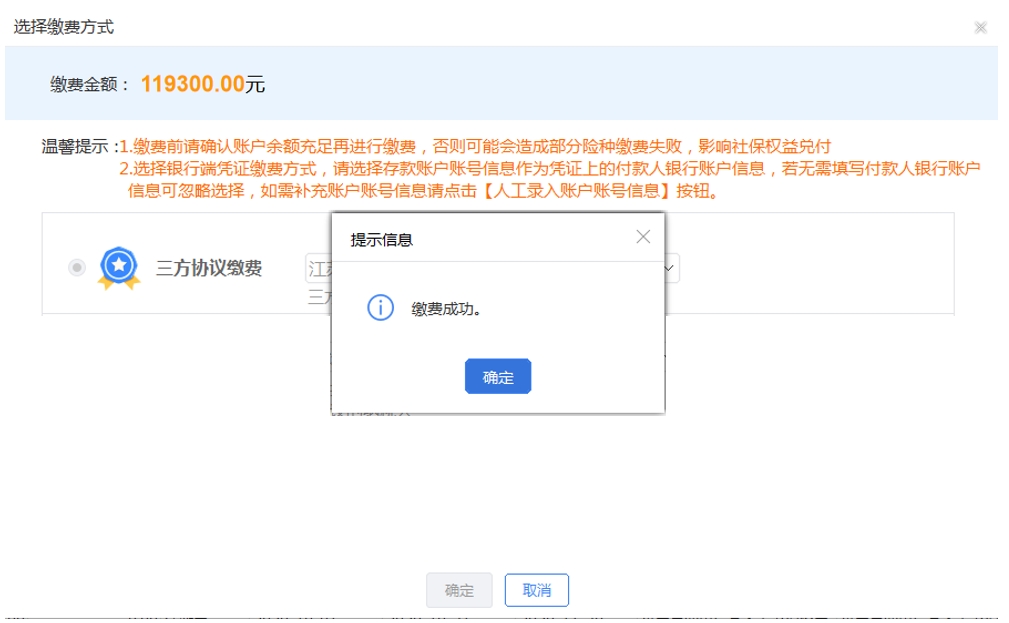Click the 选择缴费方式 window title
The image size is (1009, 623).
coord(63,27)
